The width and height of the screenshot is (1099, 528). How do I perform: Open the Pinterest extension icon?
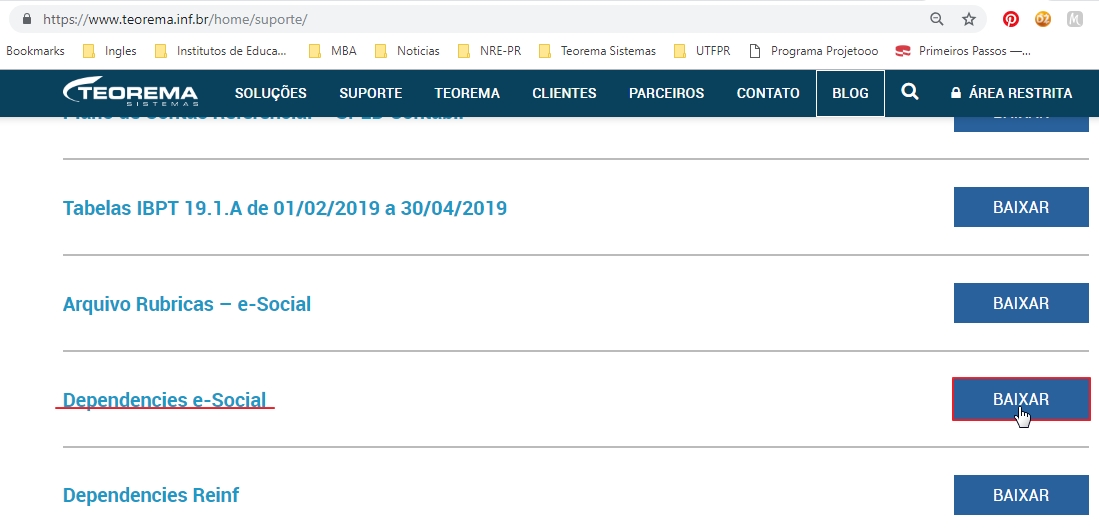[1011, 19]
